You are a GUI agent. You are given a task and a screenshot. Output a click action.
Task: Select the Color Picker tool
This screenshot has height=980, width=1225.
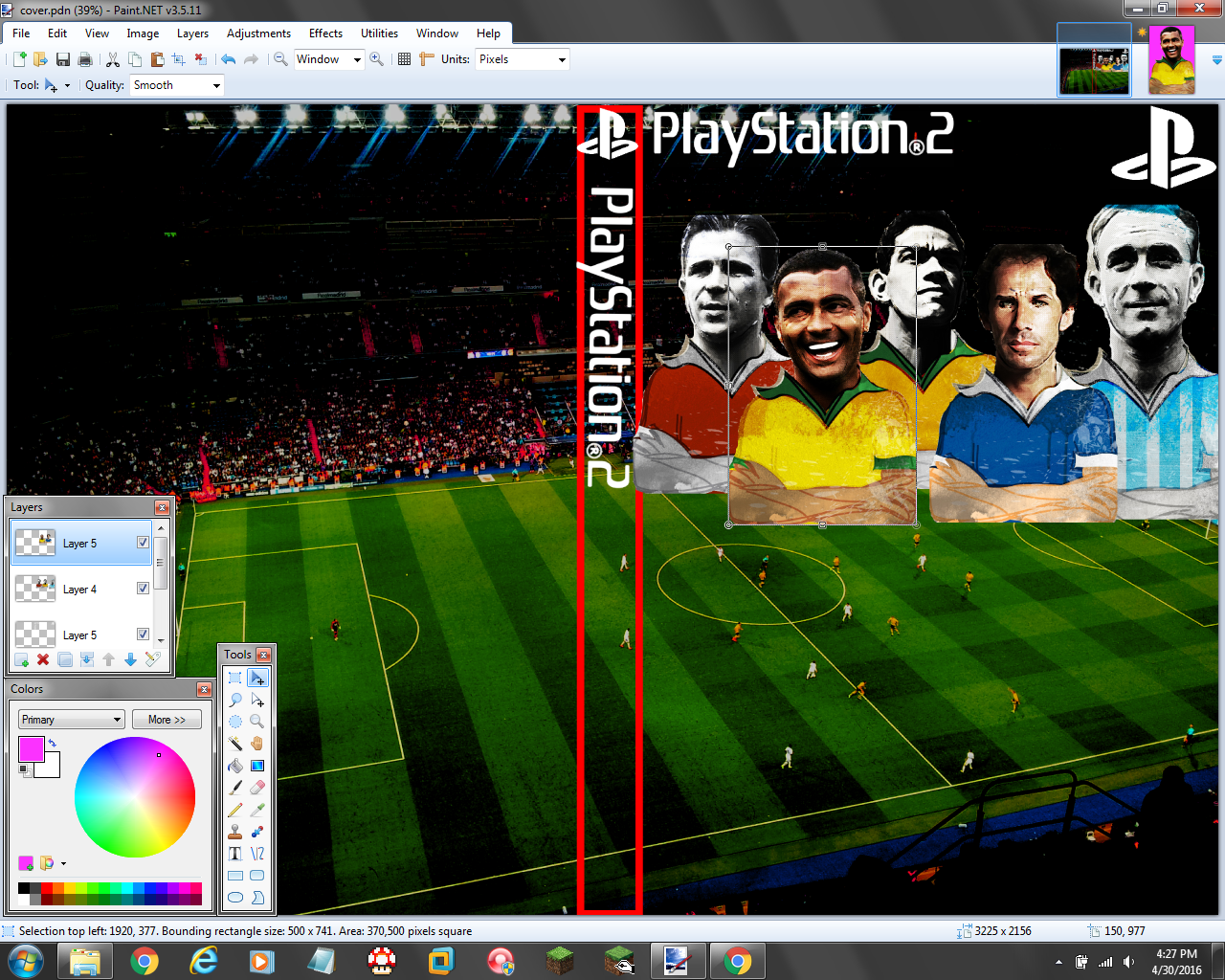tap(258, 809)
